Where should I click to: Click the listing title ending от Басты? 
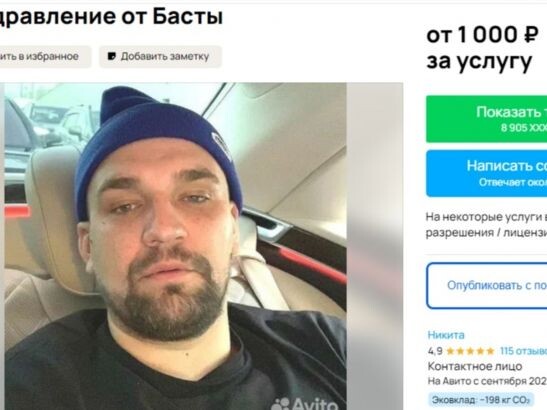(x=111, y=16)
